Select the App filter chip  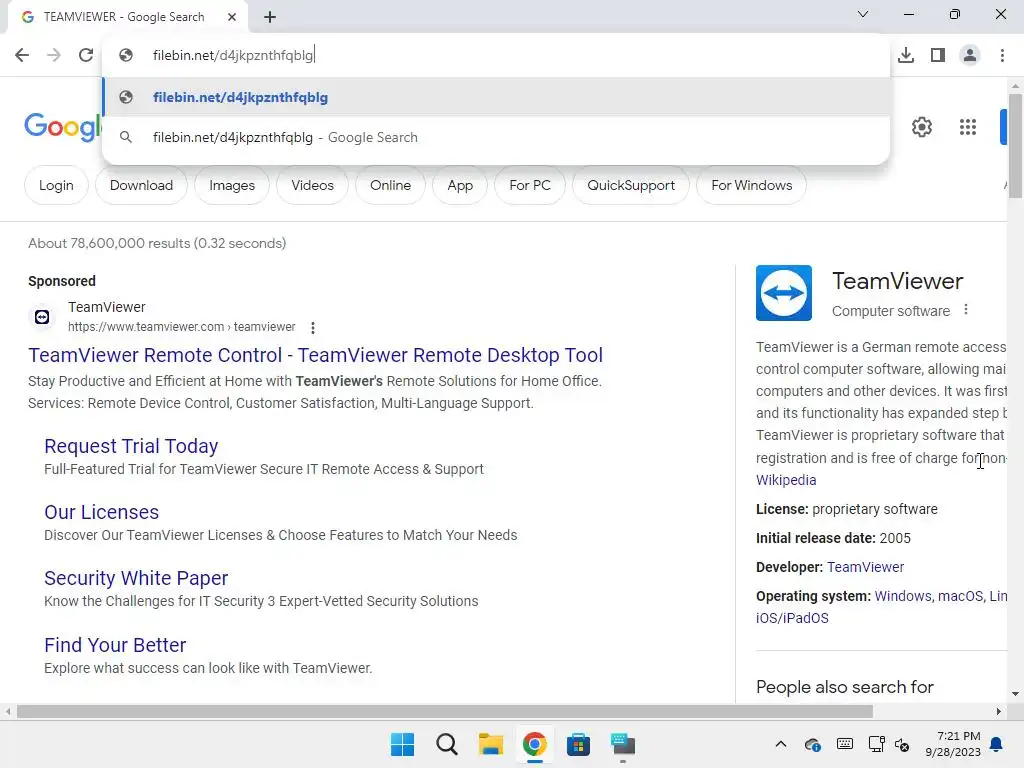pyautogui.click(x=460, y=185)
